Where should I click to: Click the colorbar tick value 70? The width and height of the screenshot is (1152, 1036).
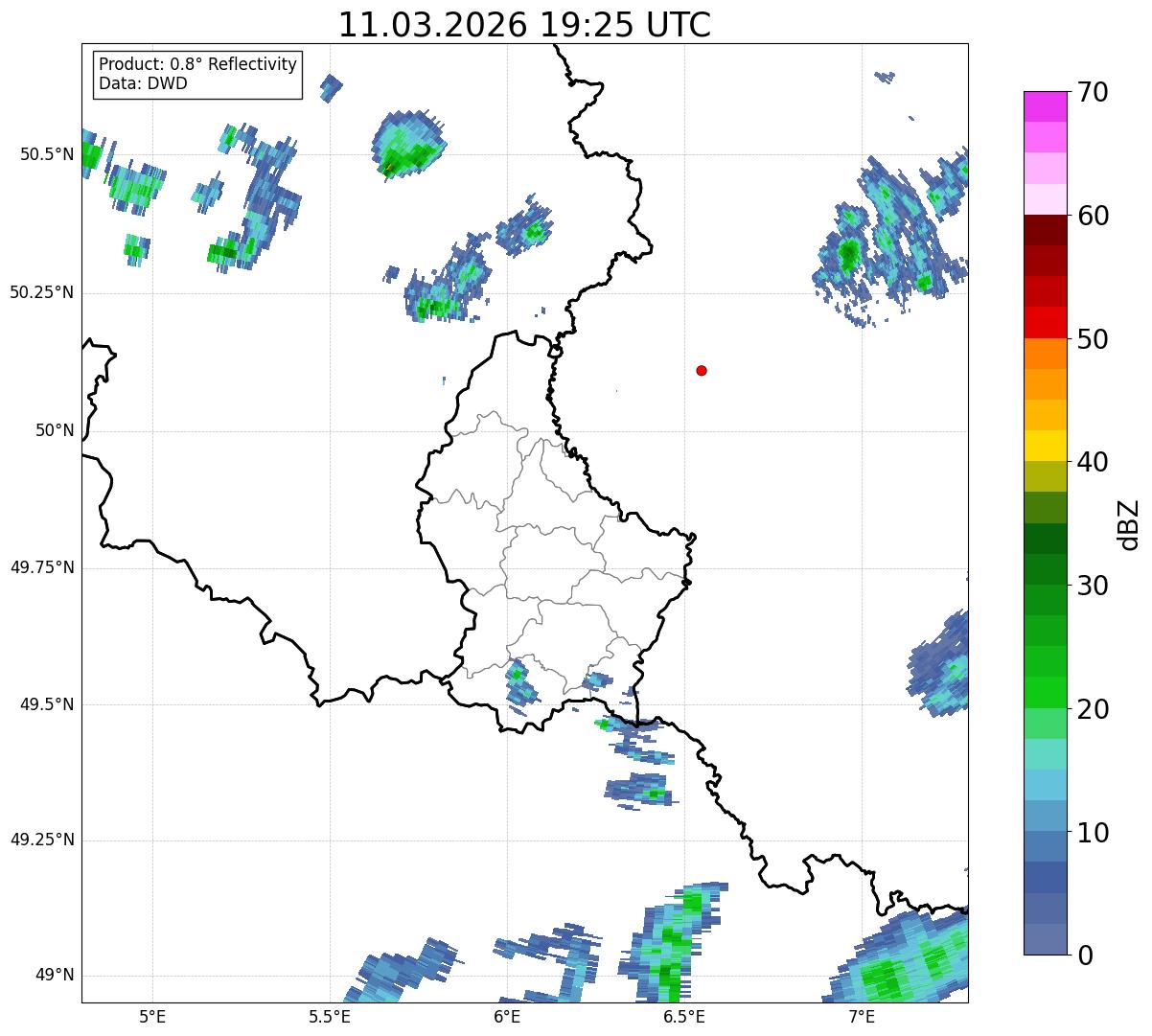1093,92
